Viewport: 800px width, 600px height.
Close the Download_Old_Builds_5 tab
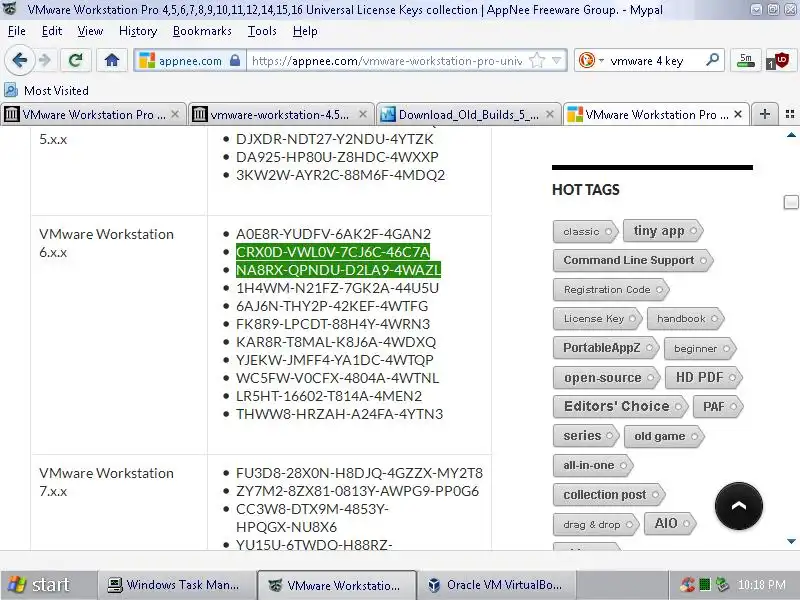[550, 114]
